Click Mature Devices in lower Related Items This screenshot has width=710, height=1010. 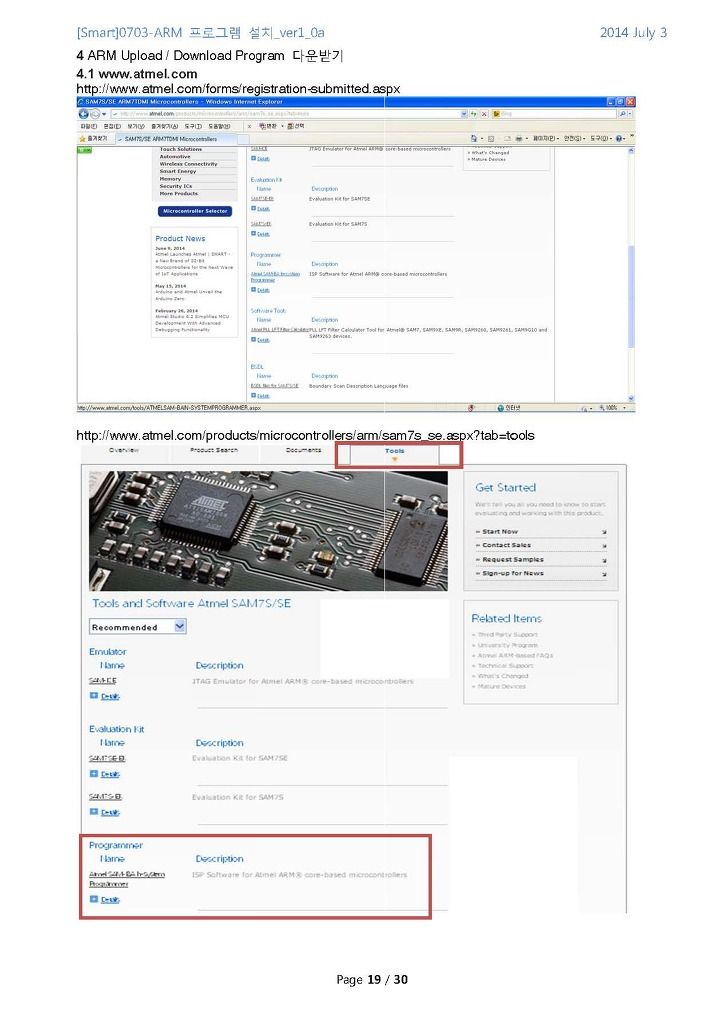coord(502,687)
